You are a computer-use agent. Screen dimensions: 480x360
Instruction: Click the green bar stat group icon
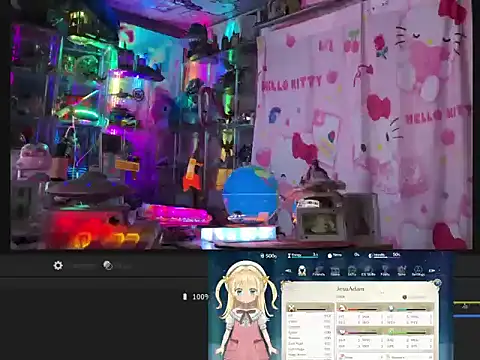coord(391,332)
